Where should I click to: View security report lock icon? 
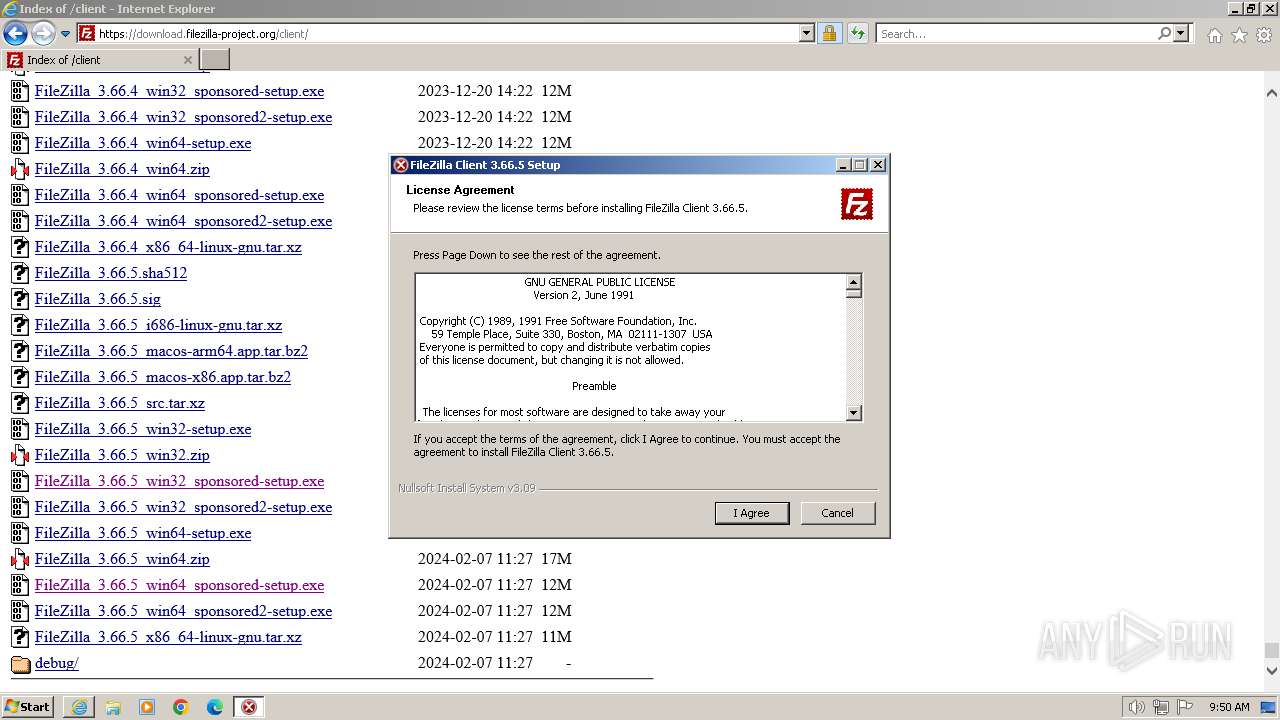[829, 33]
